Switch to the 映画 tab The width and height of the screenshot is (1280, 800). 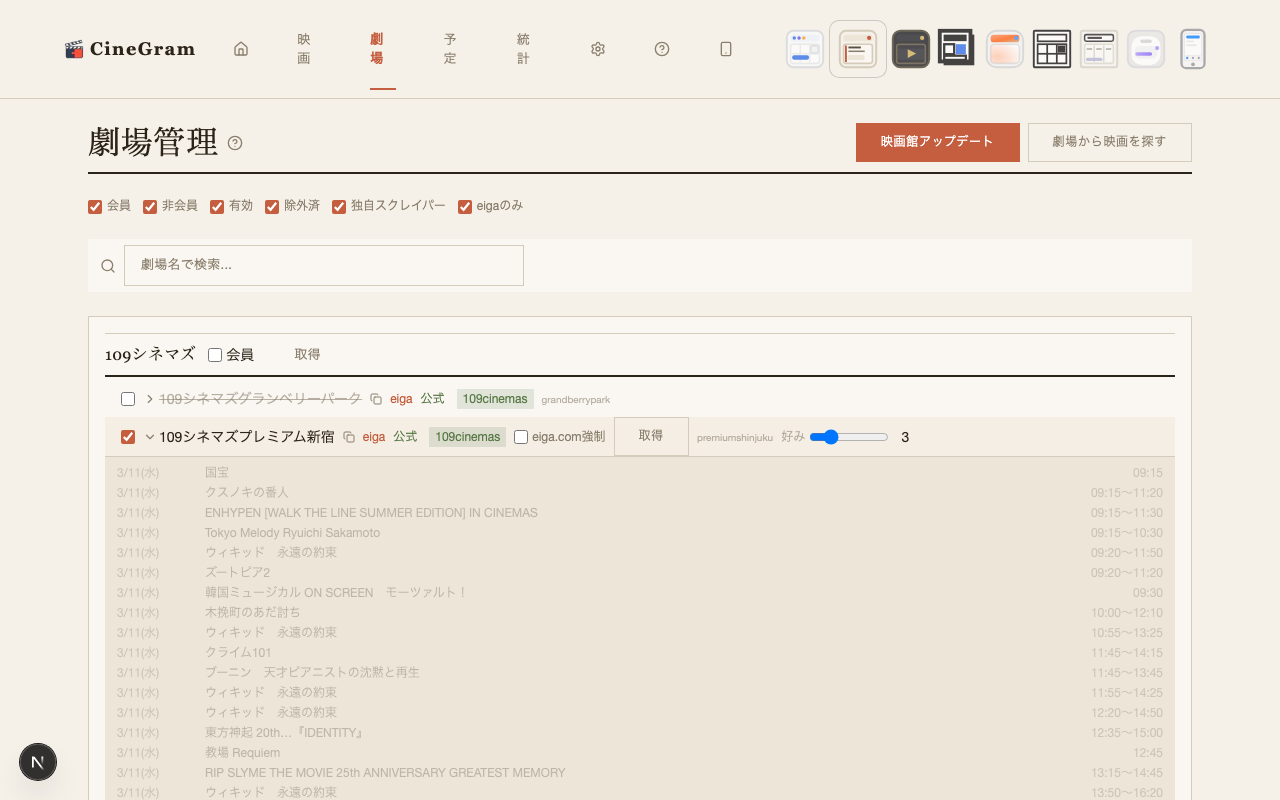pyautogui.click(x=304, y=49)
